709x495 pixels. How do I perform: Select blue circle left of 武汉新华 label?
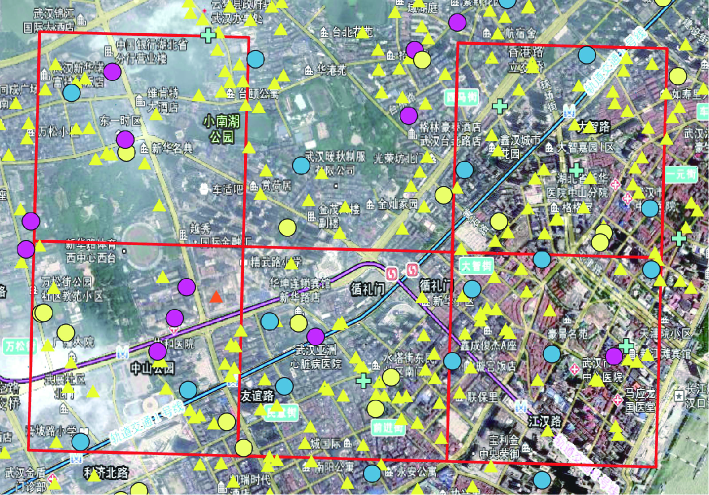pos(72,93)
